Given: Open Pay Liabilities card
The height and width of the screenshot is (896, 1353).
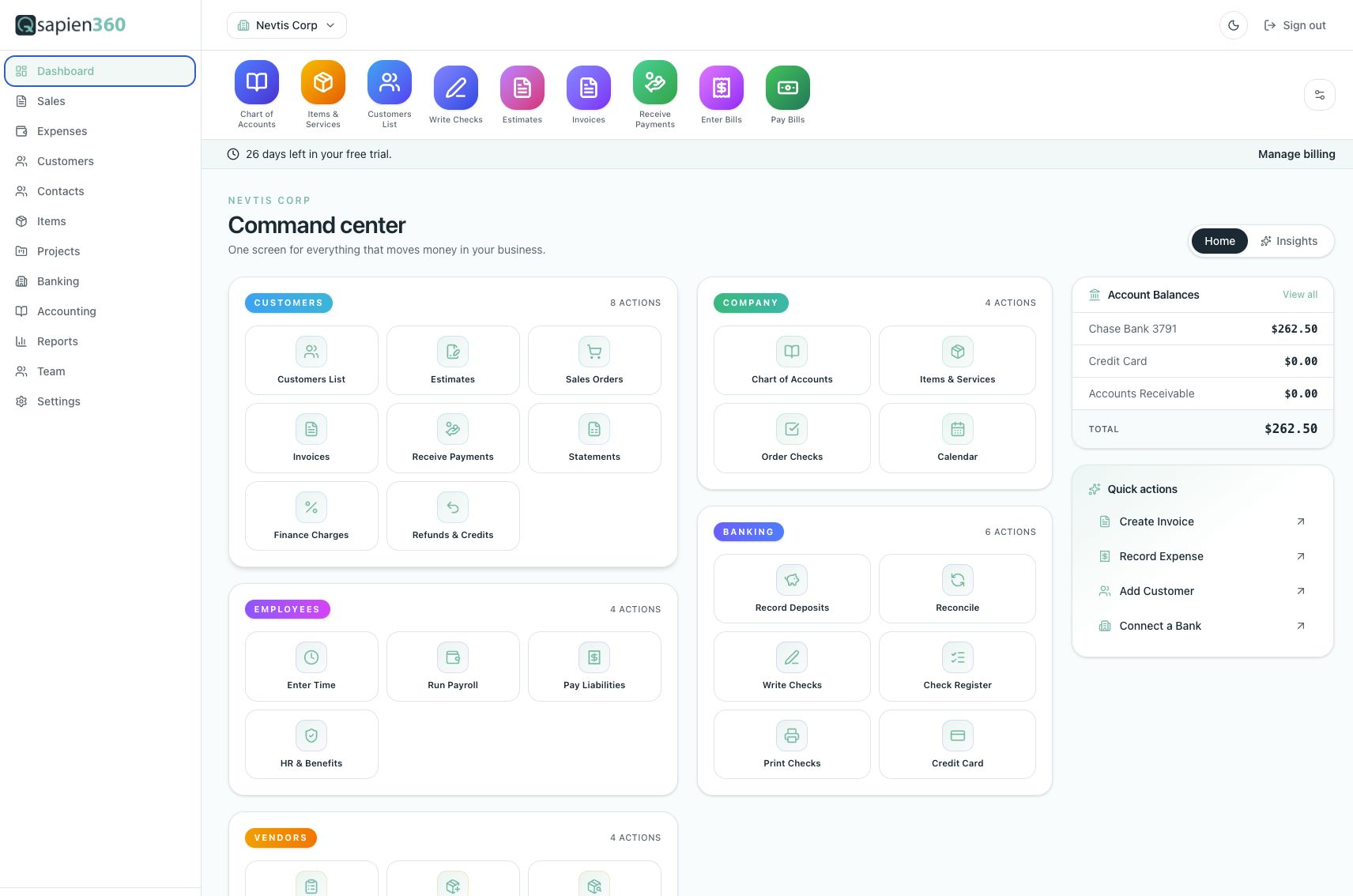Looking at the screenshot, I should point(594,666).
